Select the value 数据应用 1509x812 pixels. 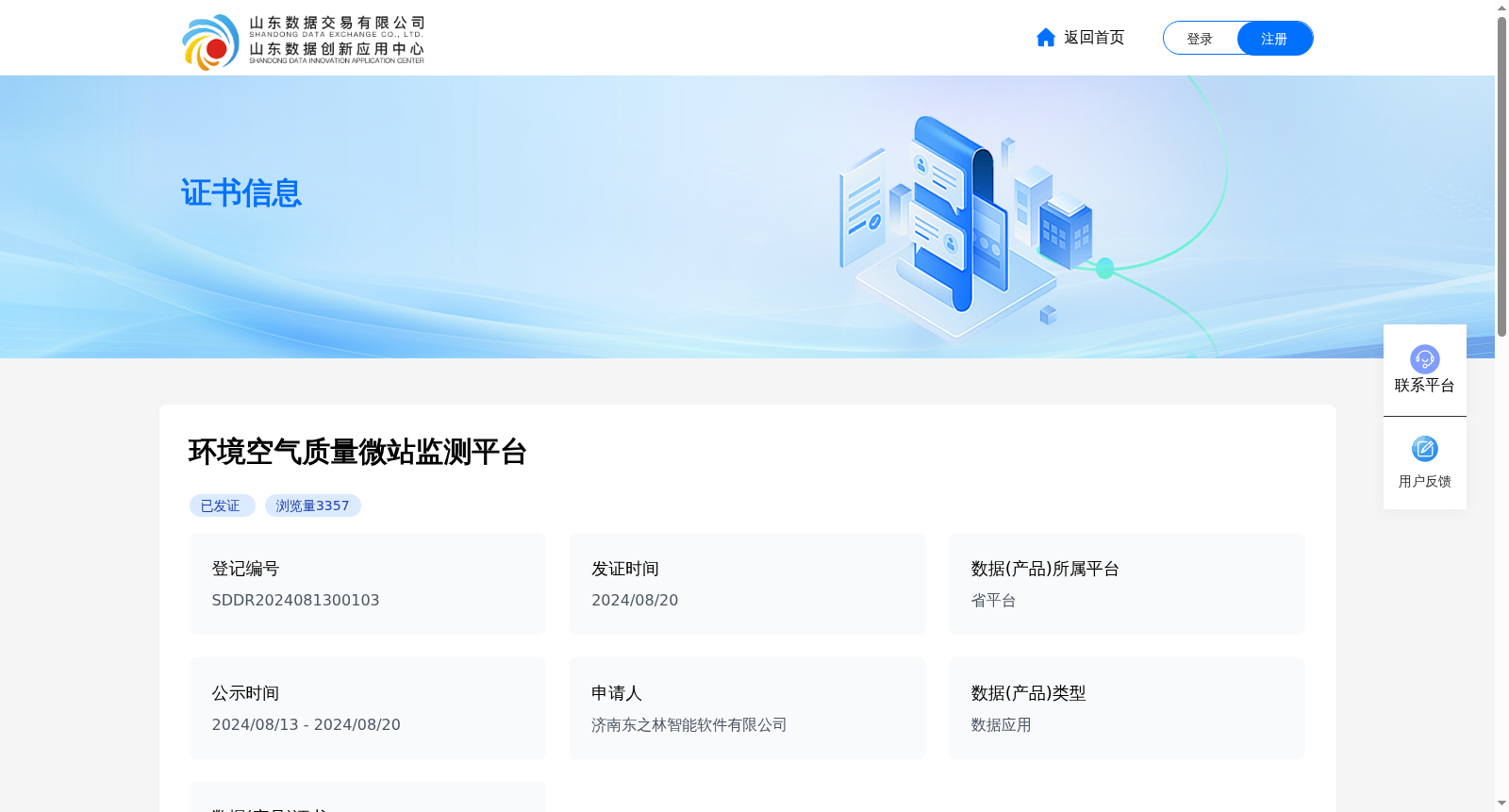point(1001,725)
